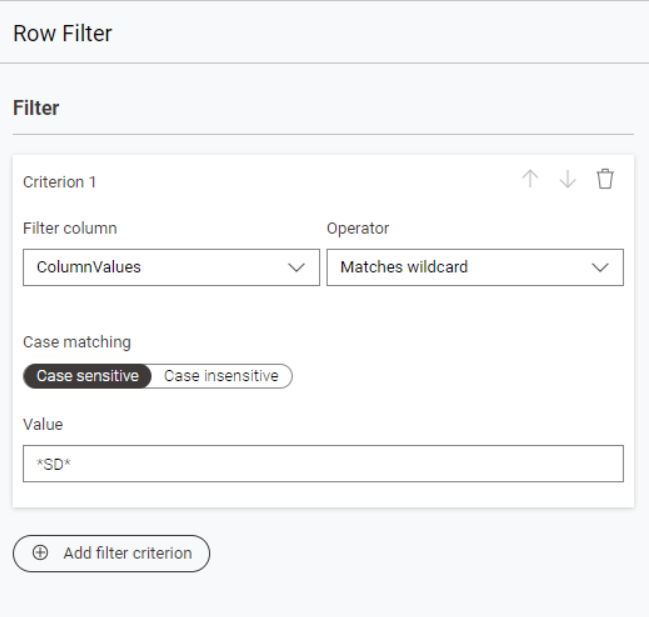This screenshot has height=617, width=649.
Task: Move Criterion 1 down with arrow icon
Action: click(567, 179)
